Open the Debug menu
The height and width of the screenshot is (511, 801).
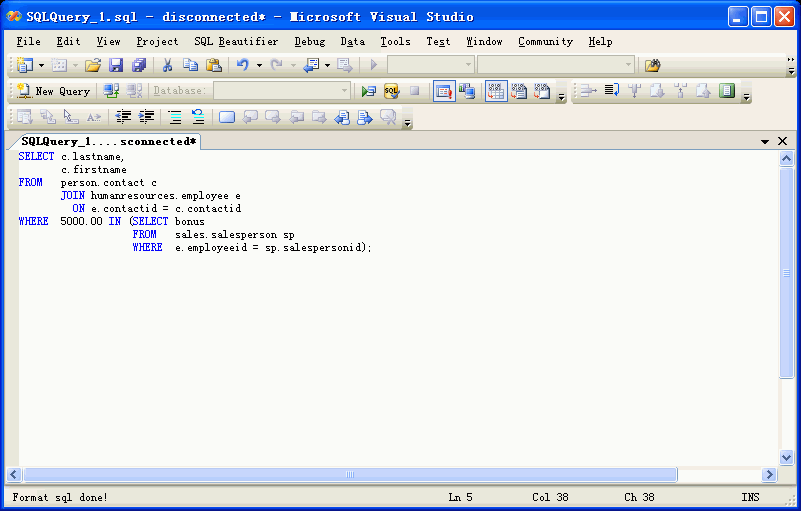(x=310, y=41)
